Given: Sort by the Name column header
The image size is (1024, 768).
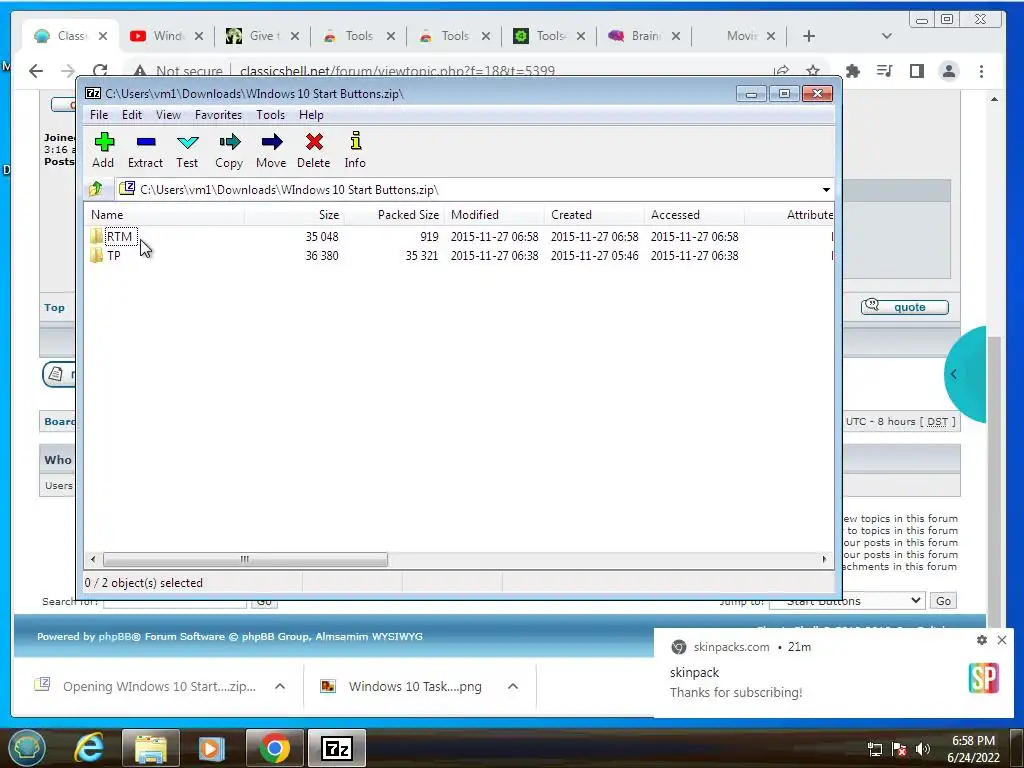Looking at the screenshot, I should tap(165, 215).
